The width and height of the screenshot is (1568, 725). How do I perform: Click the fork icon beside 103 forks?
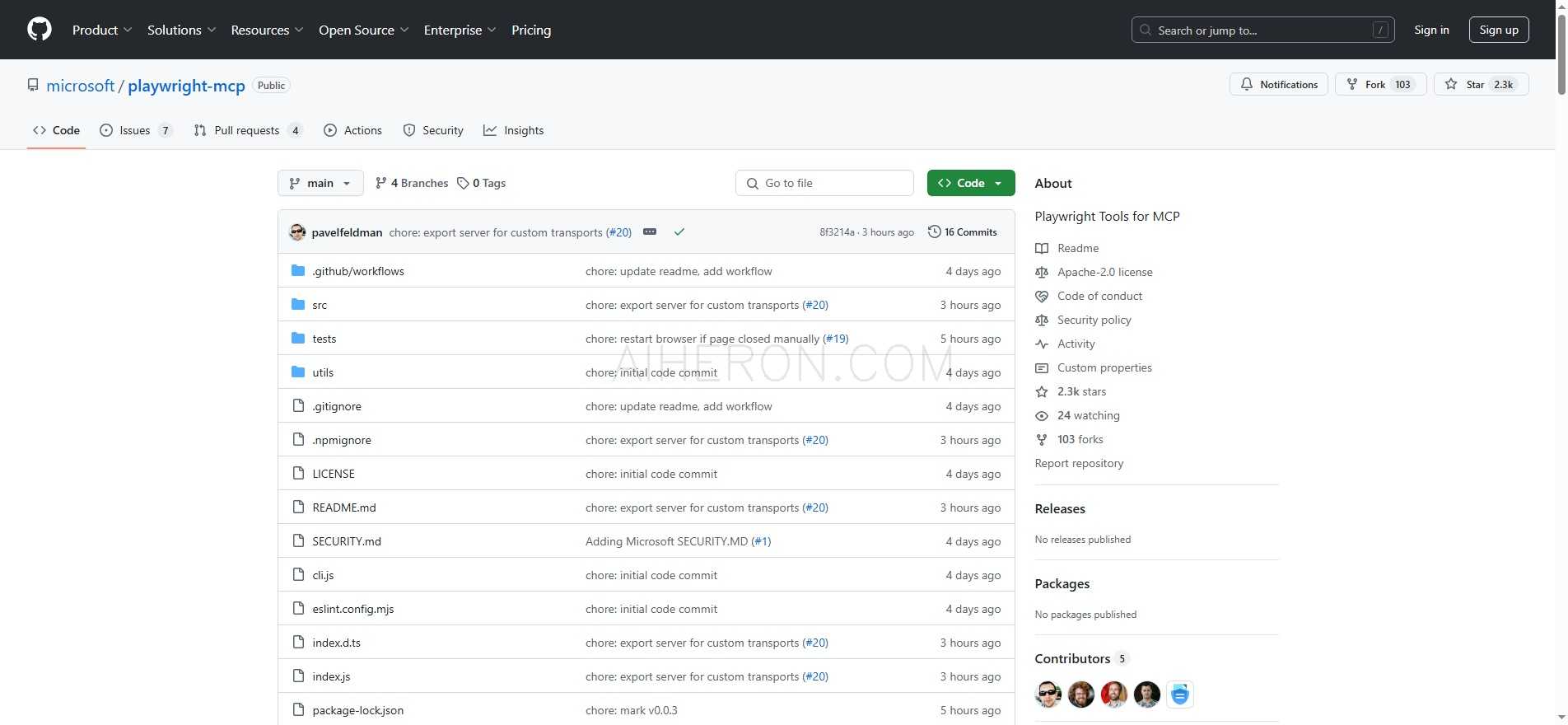coord(1042,439)
